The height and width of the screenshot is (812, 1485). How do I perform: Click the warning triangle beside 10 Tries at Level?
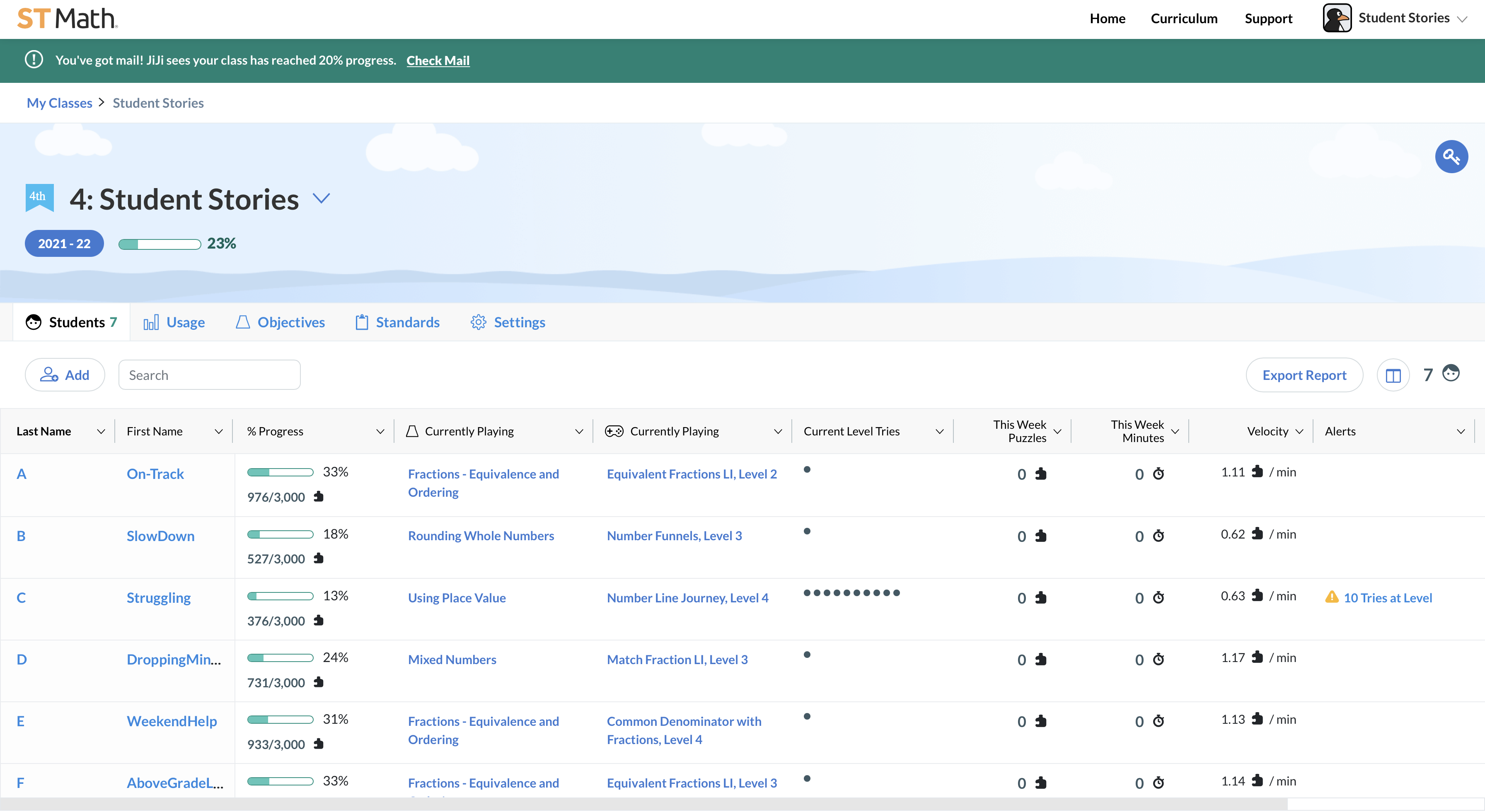point(1332,598)
